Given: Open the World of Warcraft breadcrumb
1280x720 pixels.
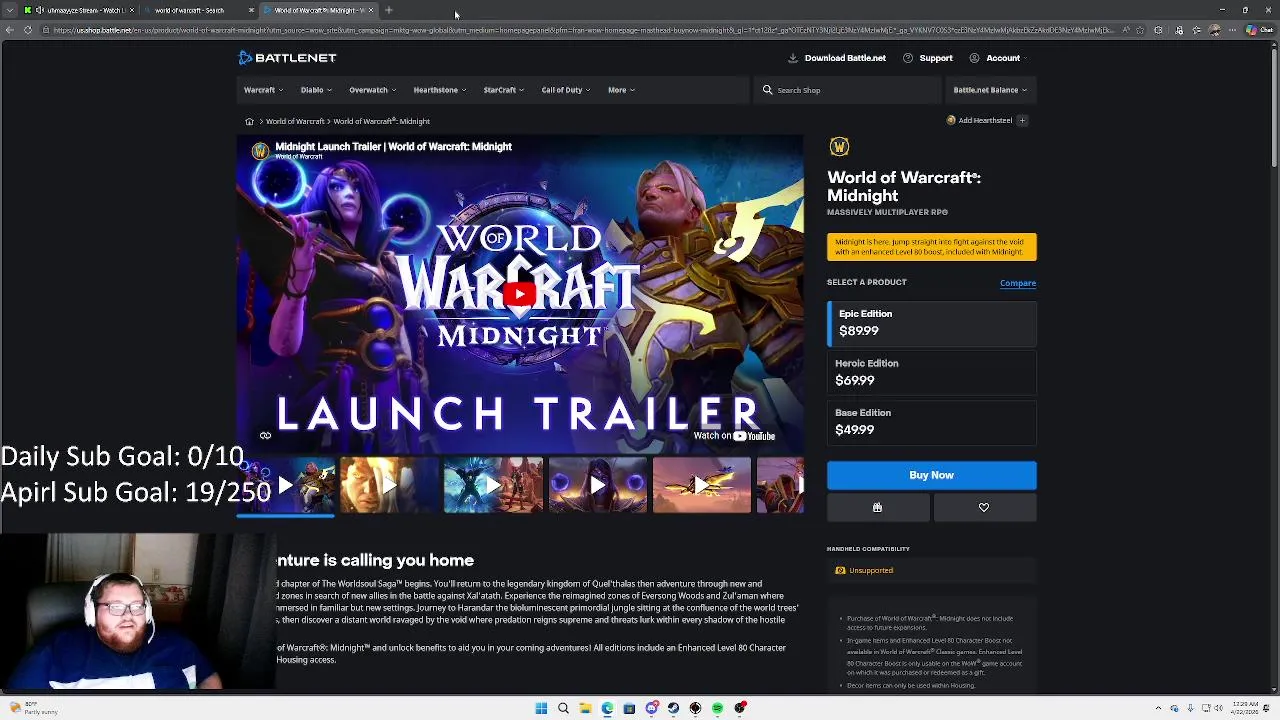Looking at the screenshot, I should tap(295, 121).
